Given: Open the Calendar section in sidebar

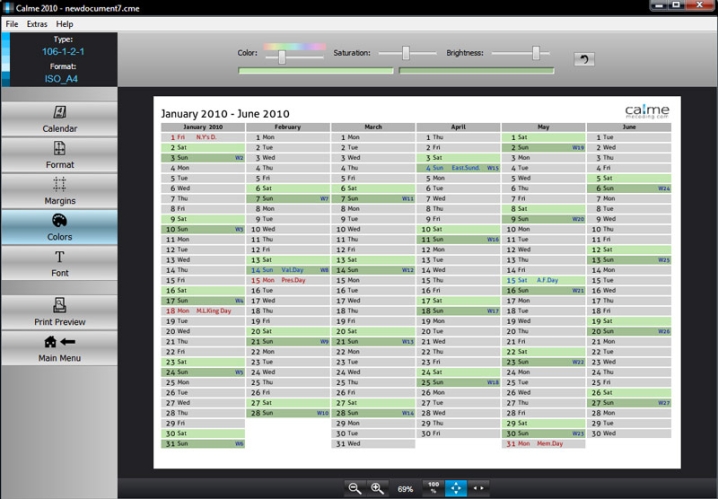Looking at the screenshot, I should 59,118.
